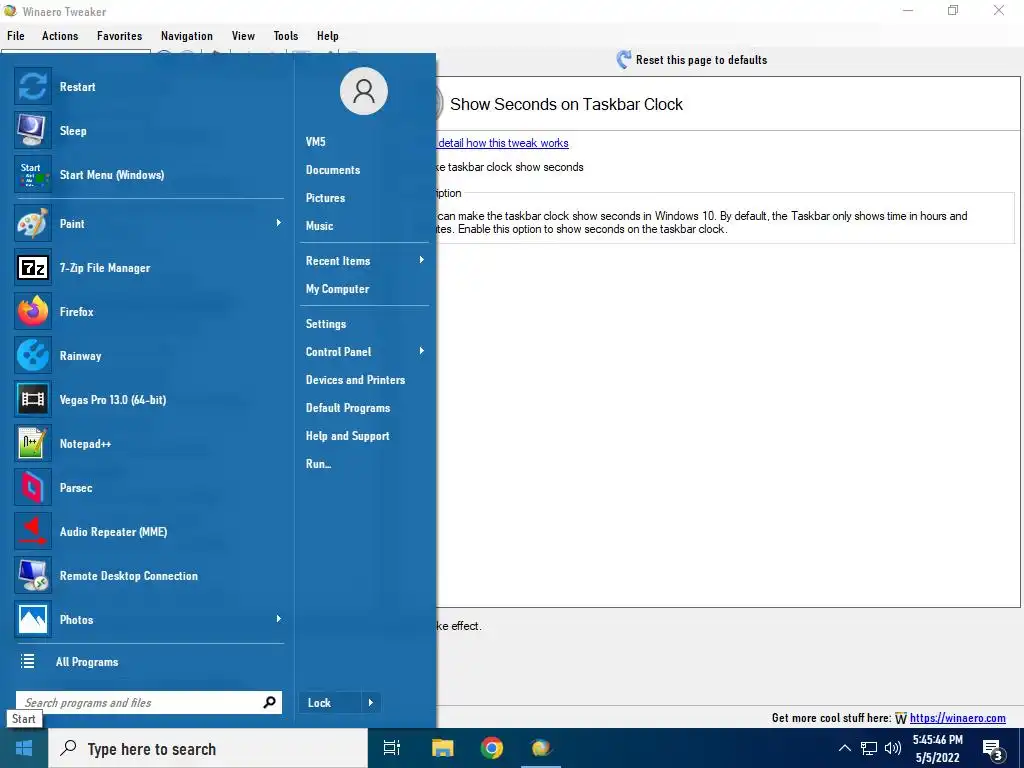
Task: Open the View menu
Action: coord(243,36)
